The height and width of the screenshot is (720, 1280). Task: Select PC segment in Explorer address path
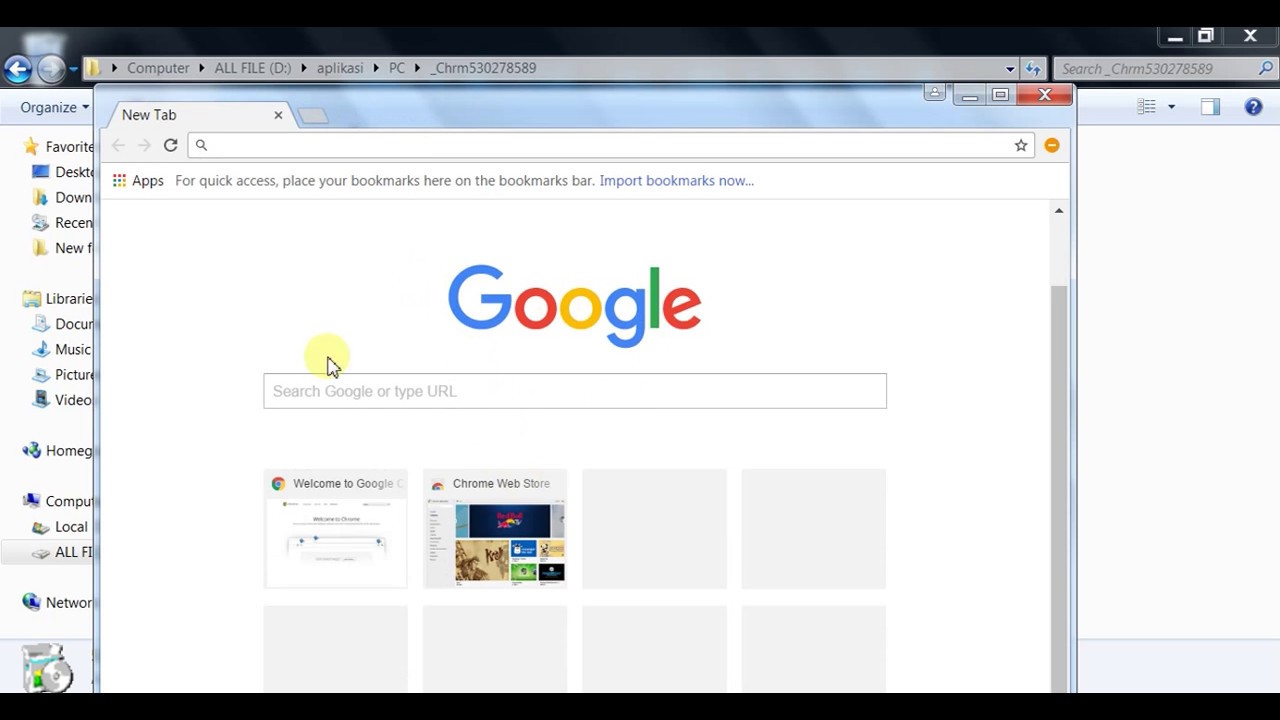click(x=397, y=68)
